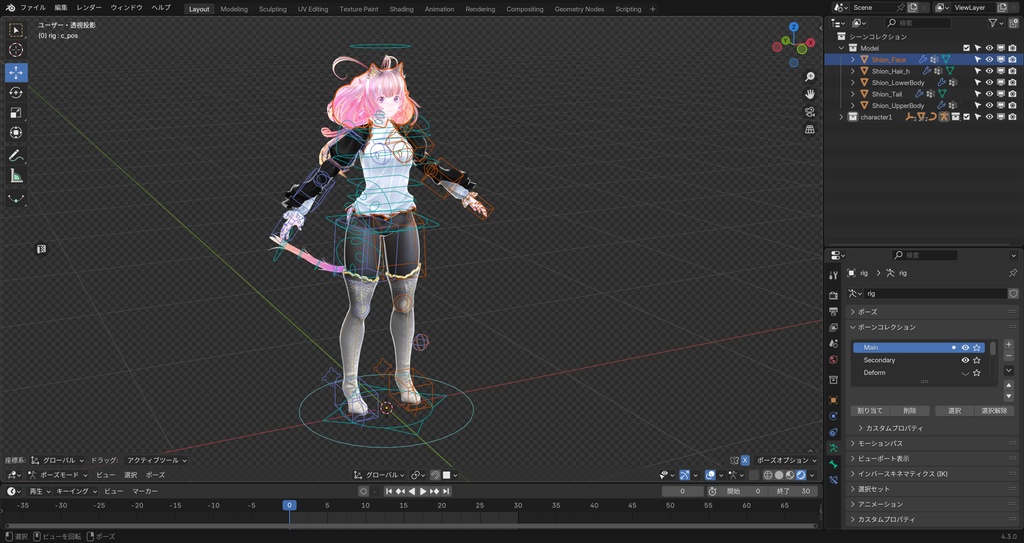
Task: Open the ポーズモード mode dropdown
Action: [x=57, y=475]
